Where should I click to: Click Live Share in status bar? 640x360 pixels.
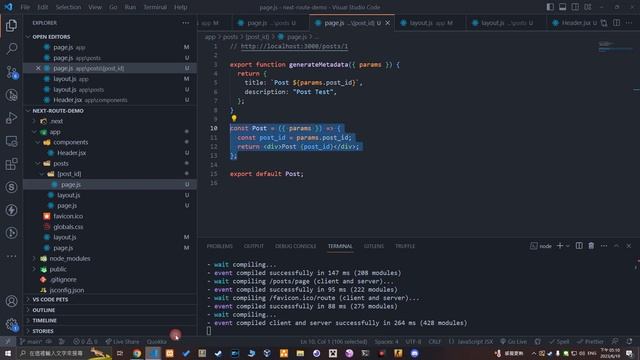[x=122, y=342]
